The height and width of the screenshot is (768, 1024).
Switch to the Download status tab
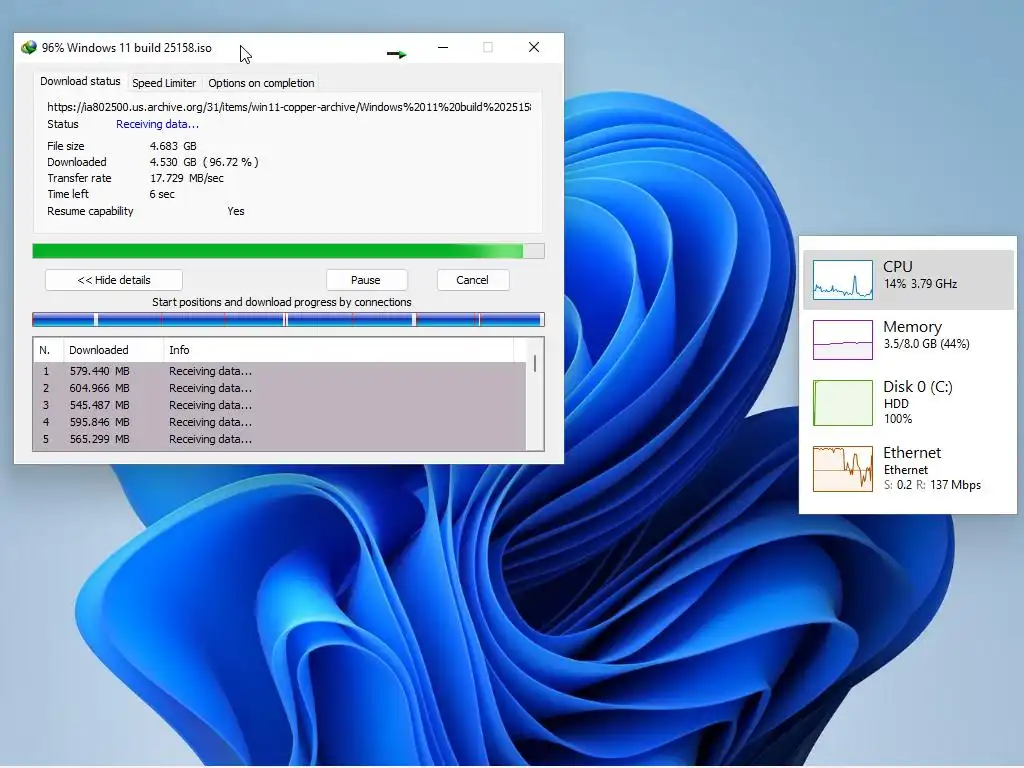click(x=80, y=82)
